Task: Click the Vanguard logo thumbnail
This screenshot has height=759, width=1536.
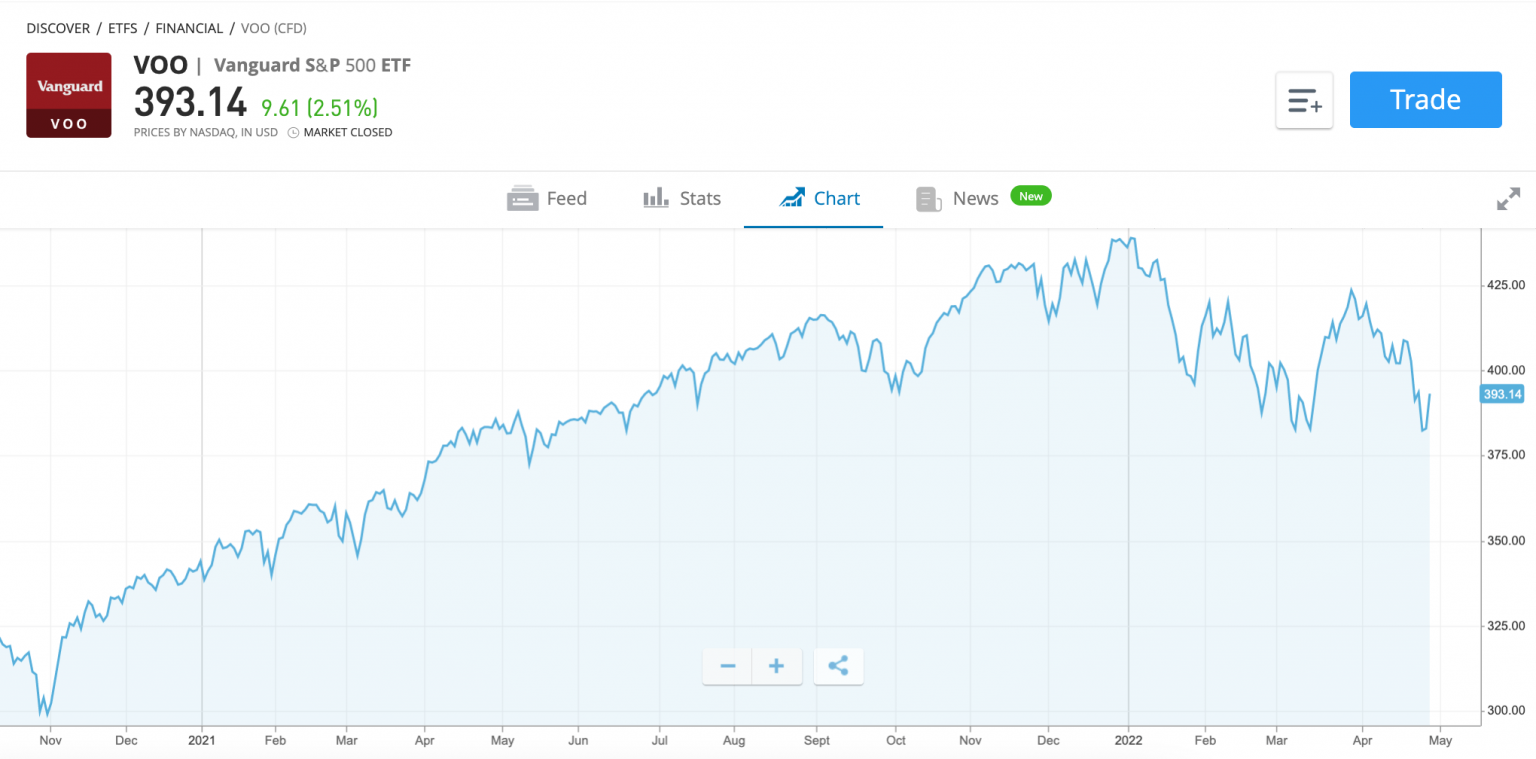Action: 68,95
